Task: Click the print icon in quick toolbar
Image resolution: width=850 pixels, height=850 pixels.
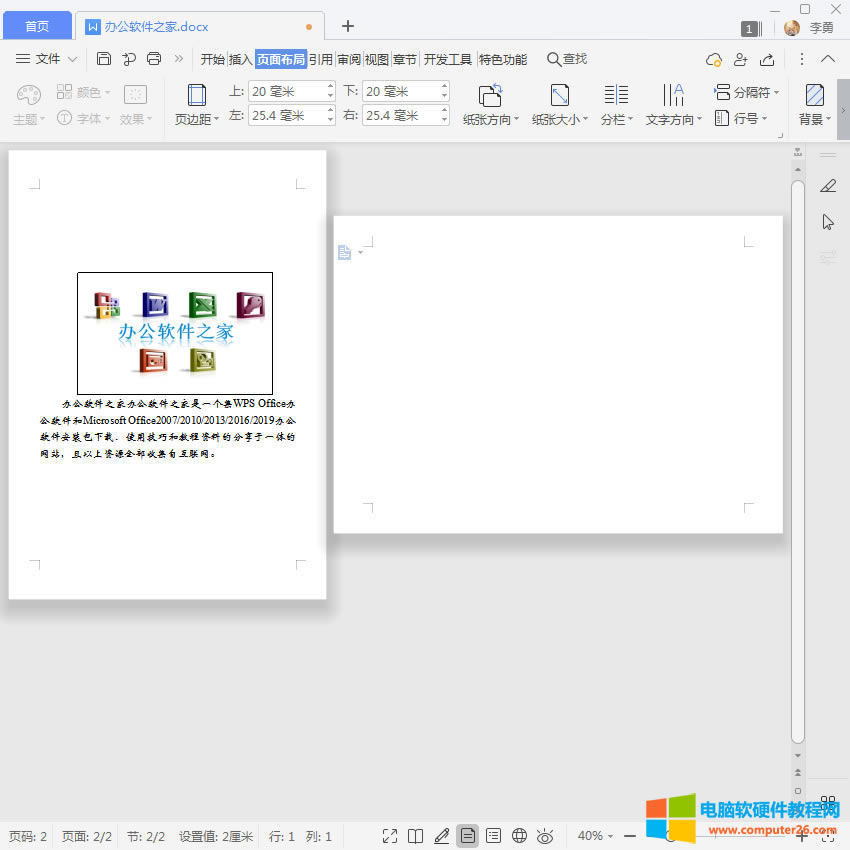Action: coord(154,59)
